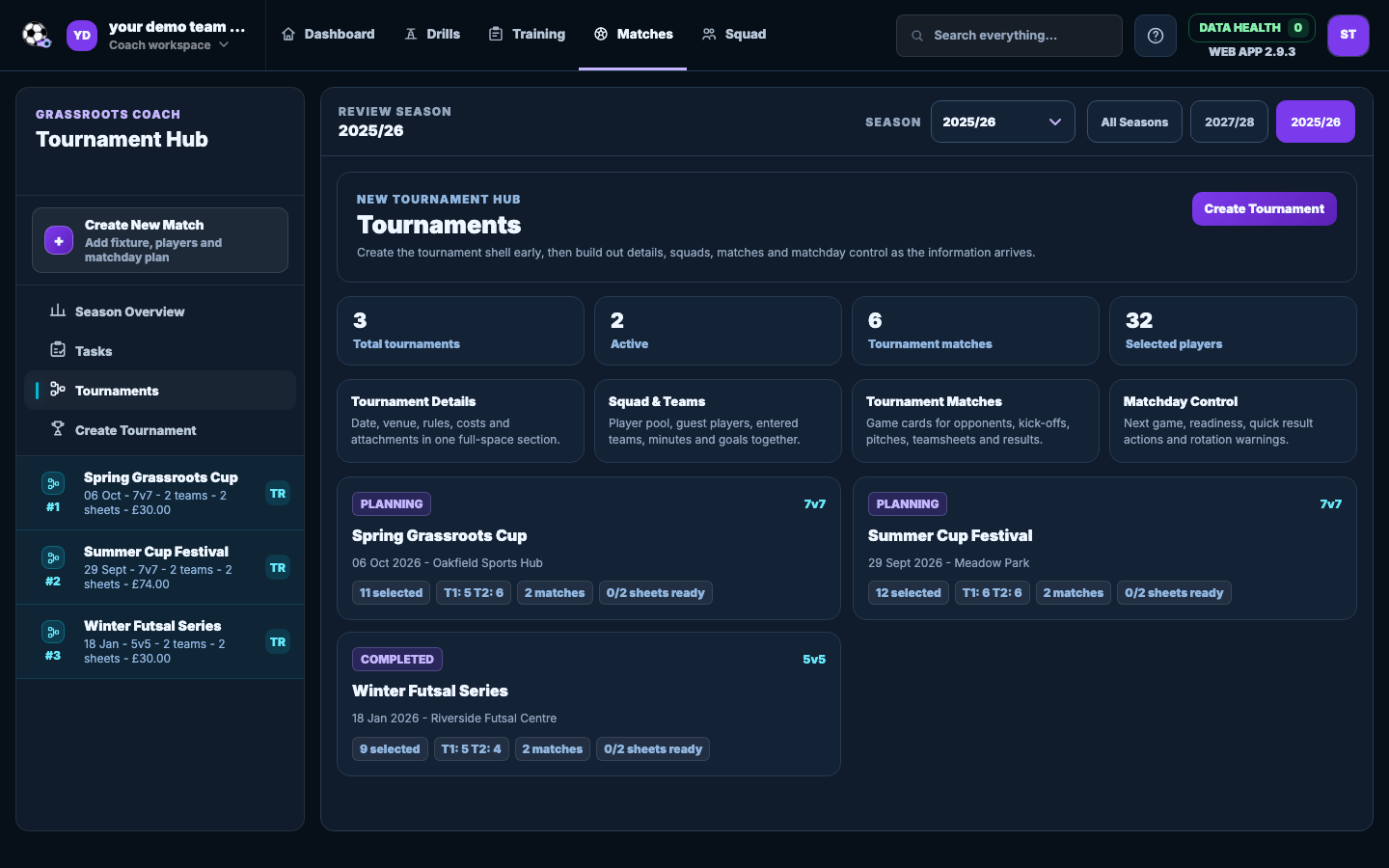This screenshot has height=868, width=1389.
Task: Click the TR badge on Spring Grassroots Cup
Action: click(278, 494)
